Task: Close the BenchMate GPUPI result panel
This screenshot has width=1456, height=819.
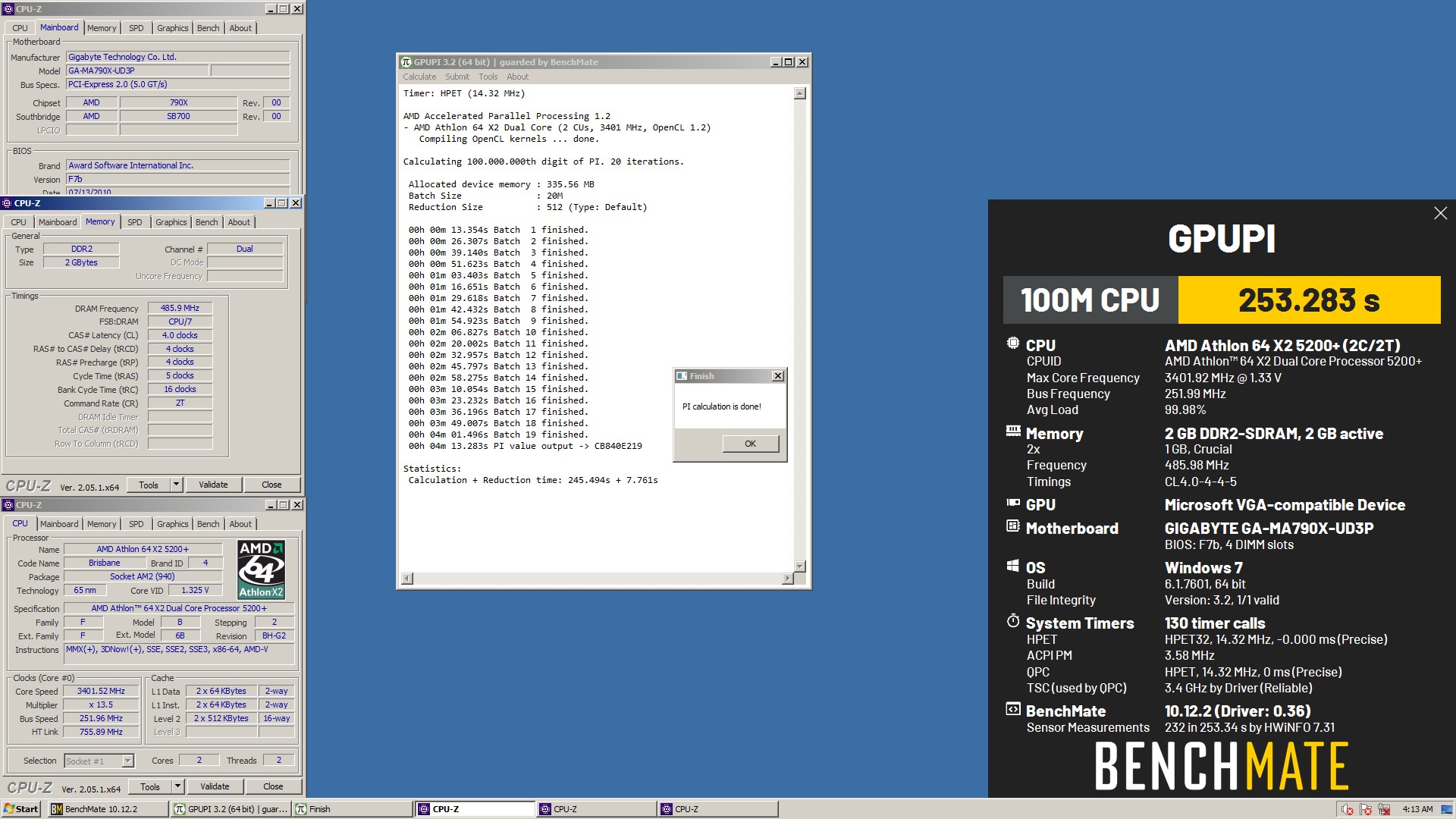Action: (1440, 213)
